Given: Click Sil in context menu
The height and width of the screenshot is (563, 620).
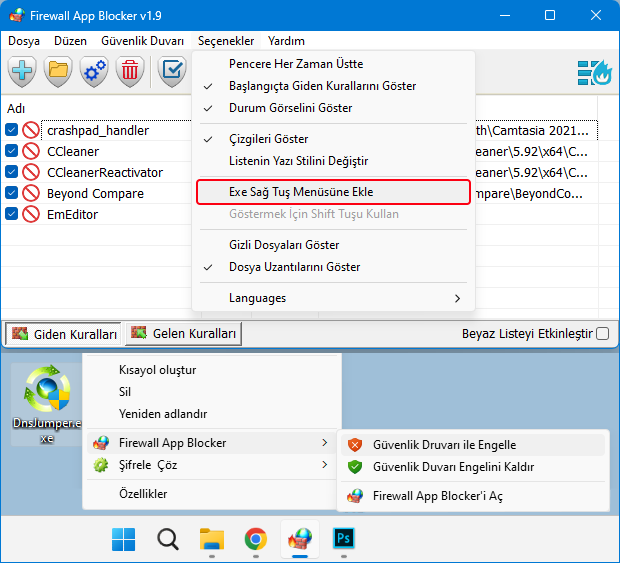Looking at the screenshot, I should (x=212, y=392).
